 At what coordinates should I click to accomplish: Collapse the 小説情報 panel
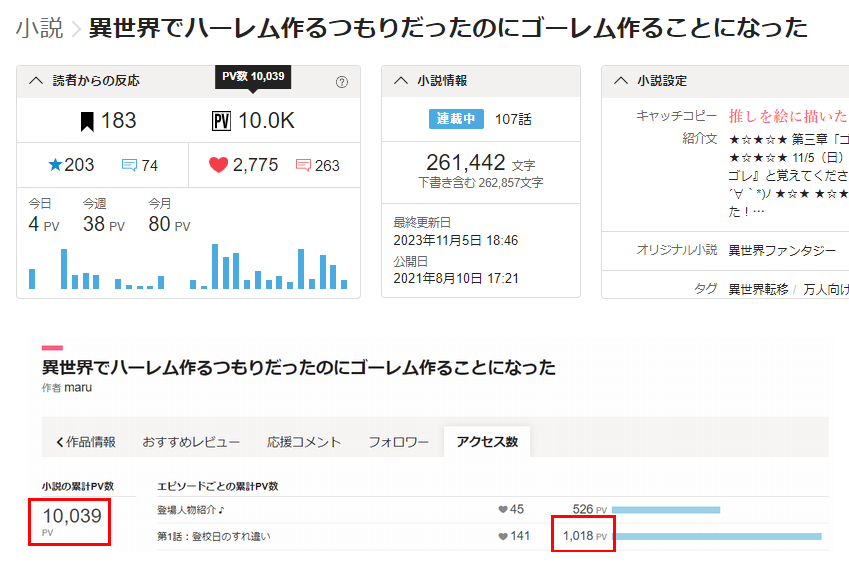click(402, 81)
